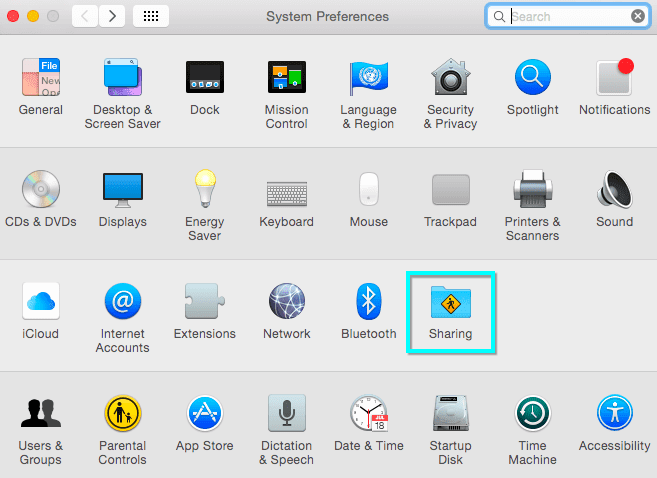This screenshot has width=657, height=478.
Task: Click the magnifying glass in search field
Action: point(499,16)
